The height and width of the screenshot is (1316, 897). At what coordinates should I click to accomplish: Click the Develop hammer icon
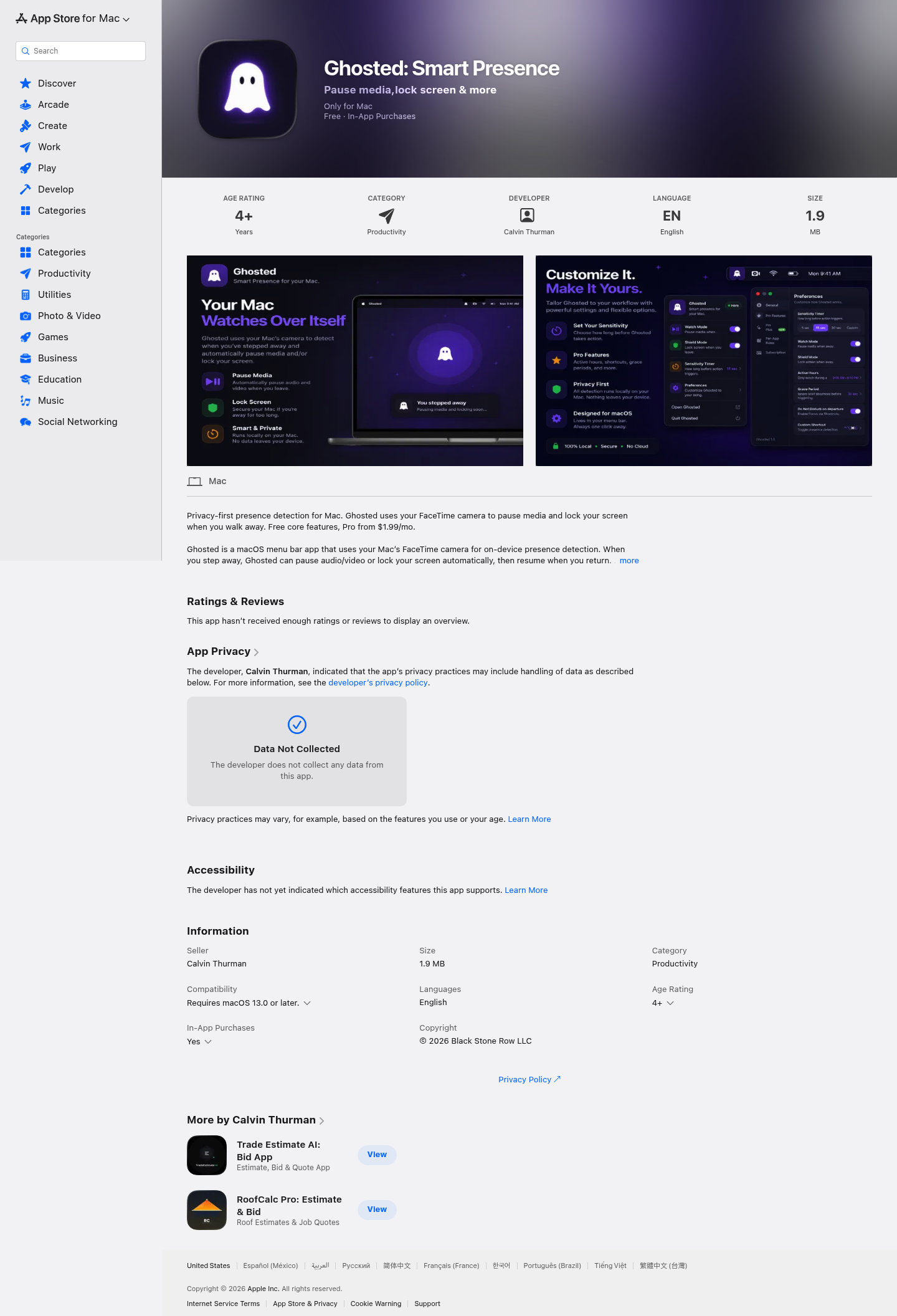point(26,189)
